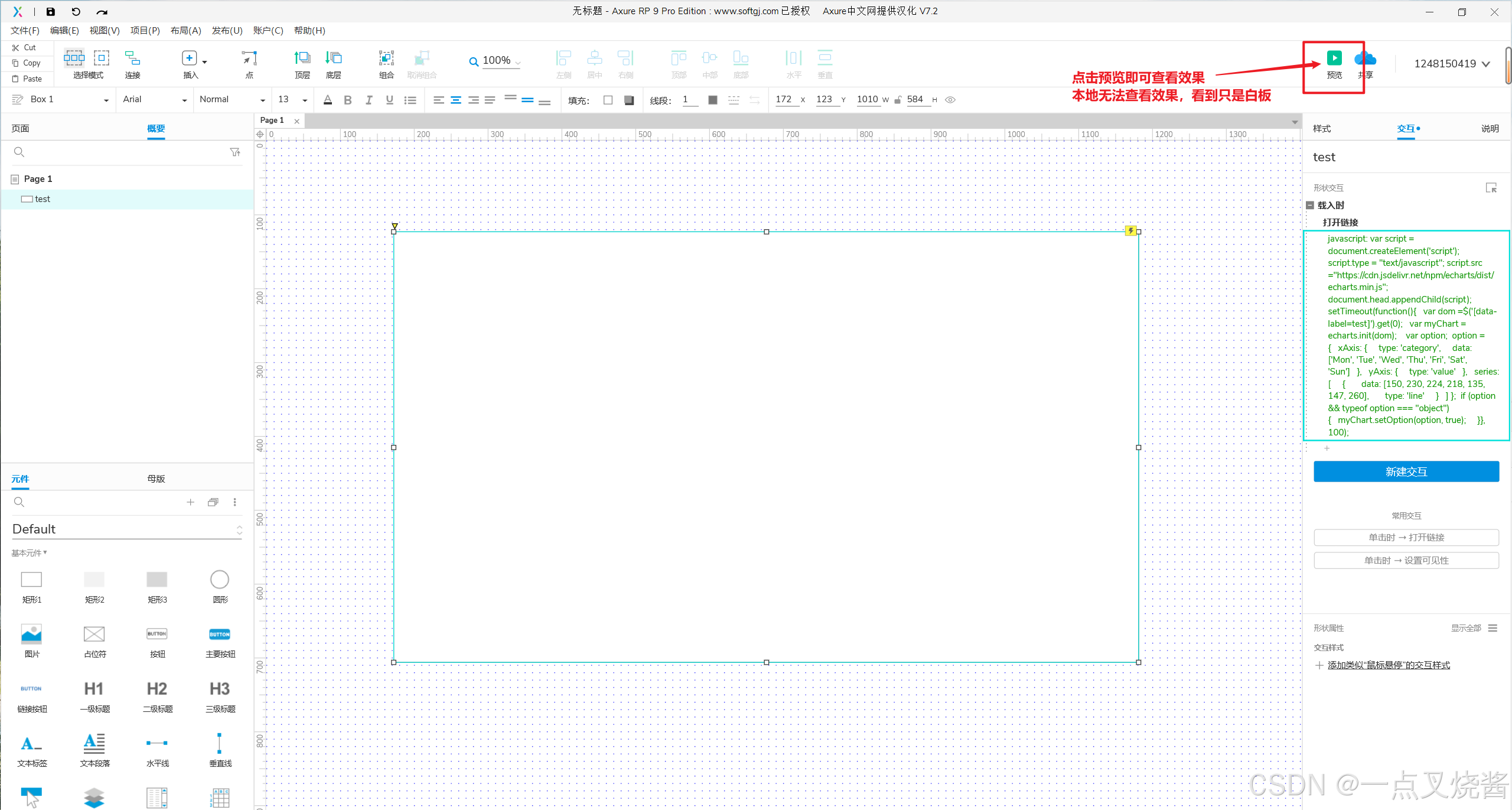Click the Send to Back icon
1512x810 pixels.
click(x=333, y=58)
